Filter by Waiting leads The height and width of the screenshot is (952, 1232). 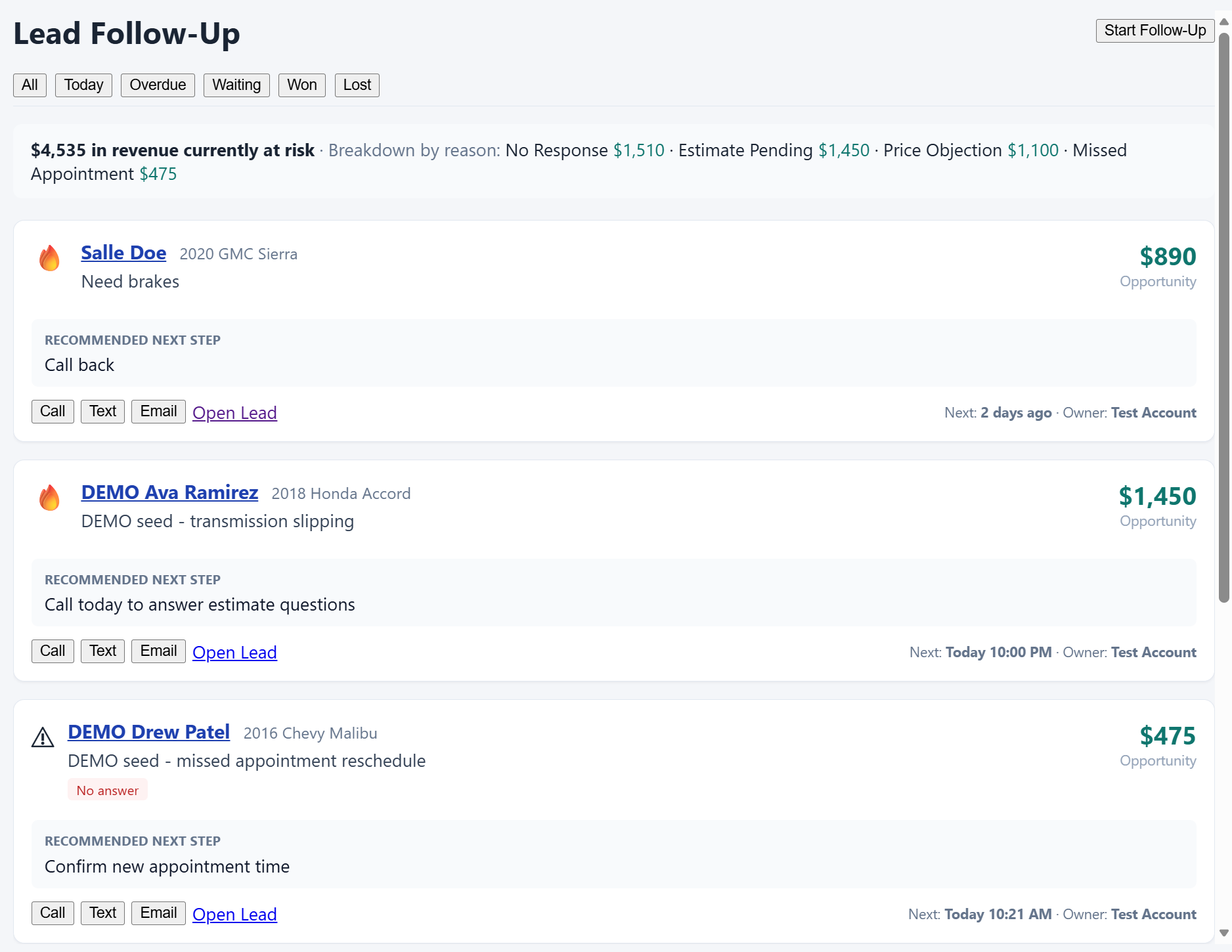coord(236,85)
